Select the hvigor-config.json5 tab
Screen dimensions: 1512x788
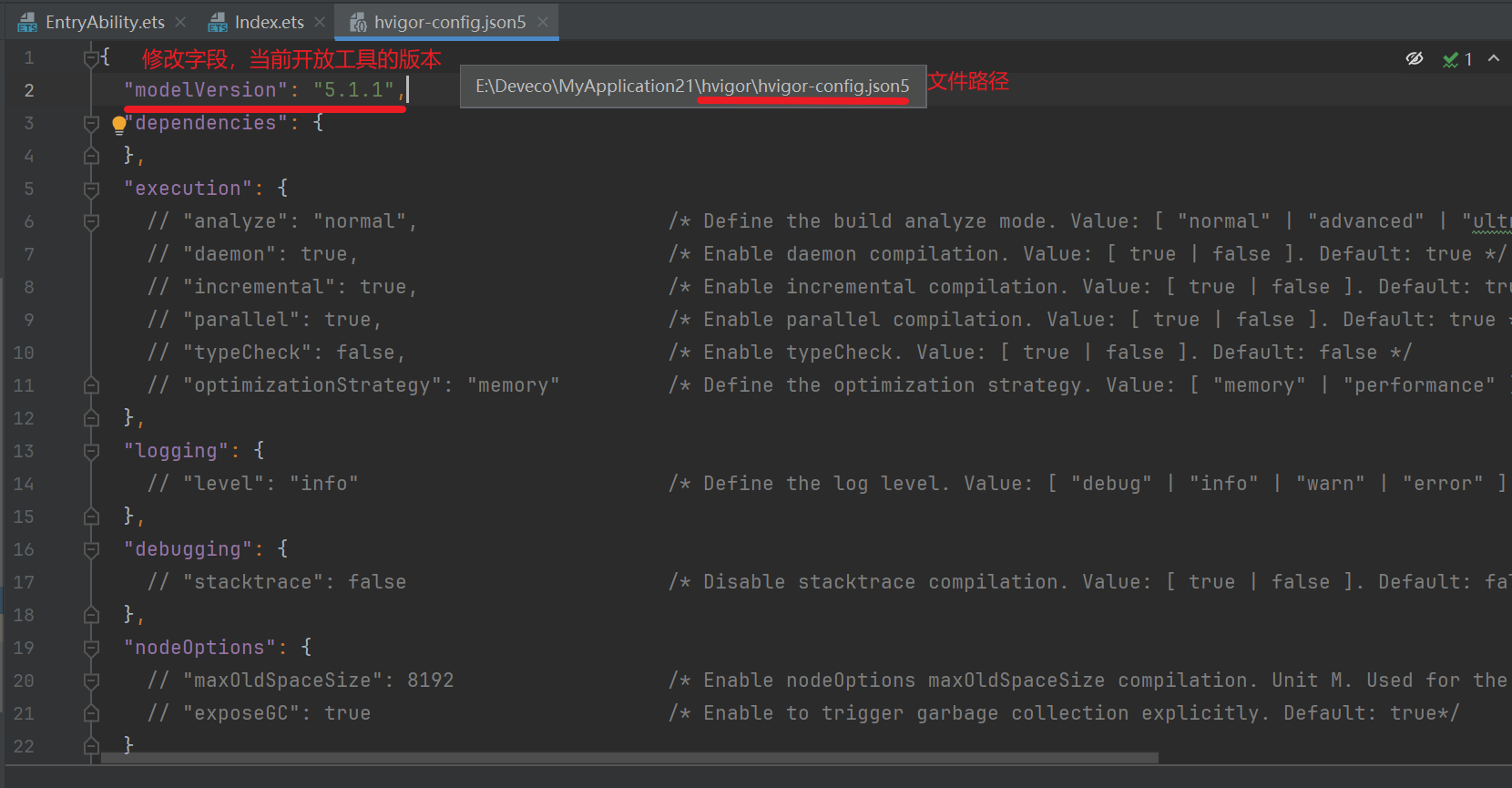pyautogui.click(x=449, y=22)
